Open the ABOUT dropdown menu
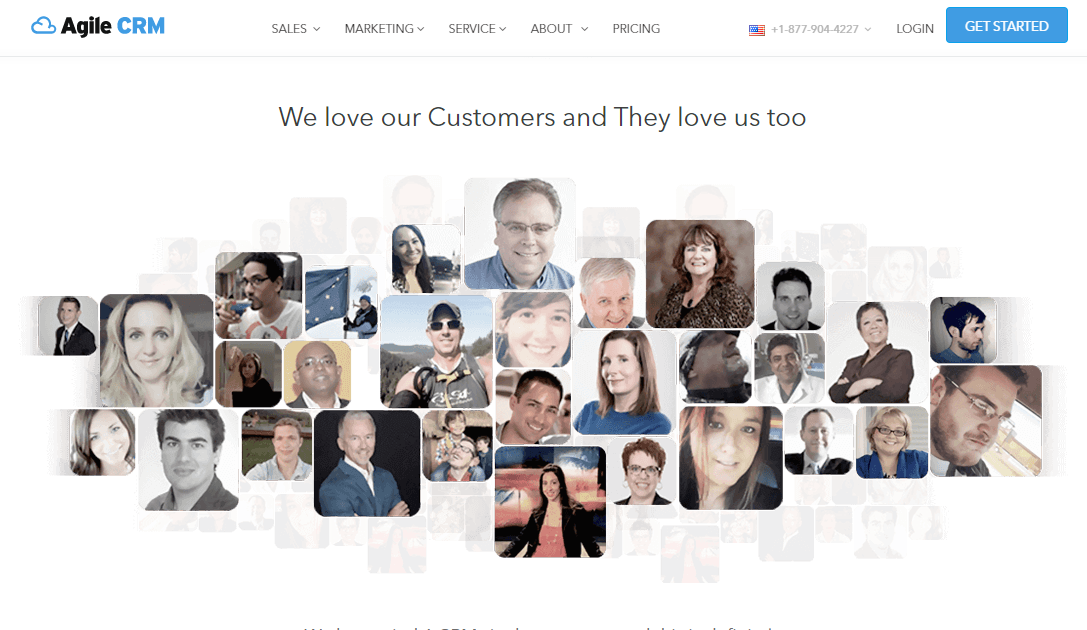 (559, 29)
